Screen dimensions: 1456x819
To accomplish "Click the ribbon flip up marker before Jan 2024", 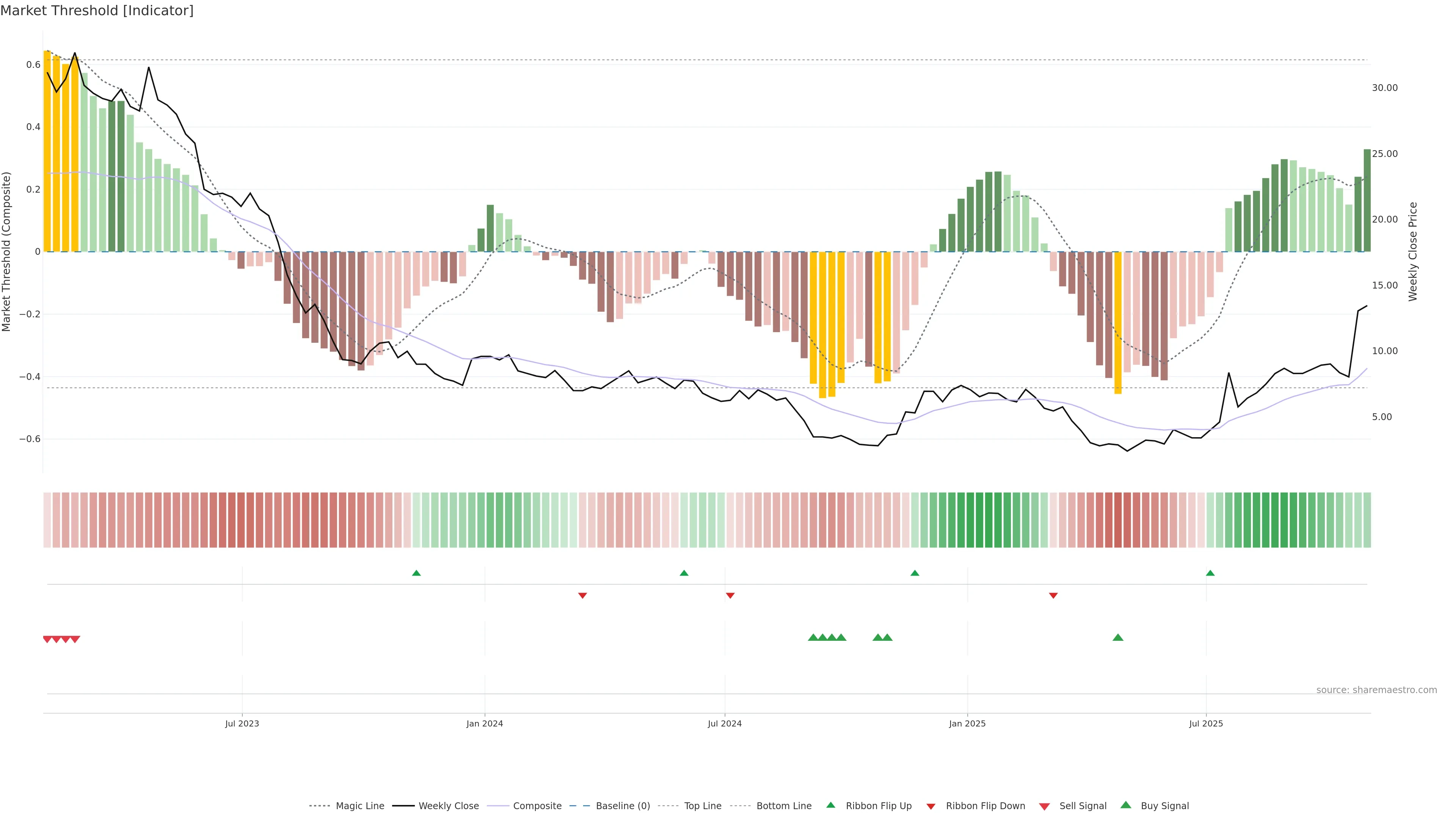I will [417, 573].
